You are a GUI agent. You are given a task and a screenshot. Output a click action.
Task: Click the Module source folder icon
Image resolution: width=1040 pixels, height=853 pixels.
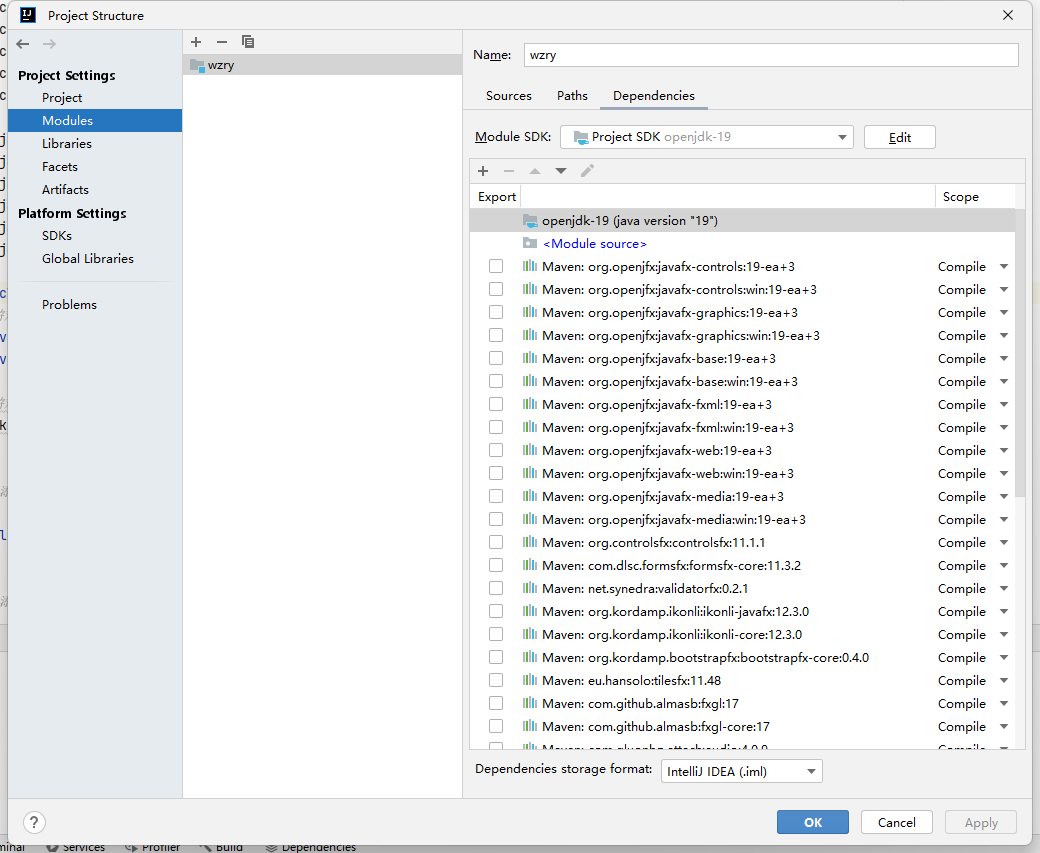(x=529, y=243)
